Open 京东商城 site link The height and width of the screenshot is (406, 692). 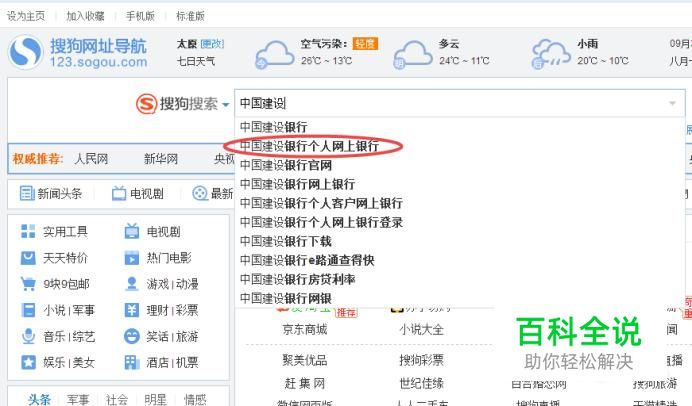coord(305,329)
